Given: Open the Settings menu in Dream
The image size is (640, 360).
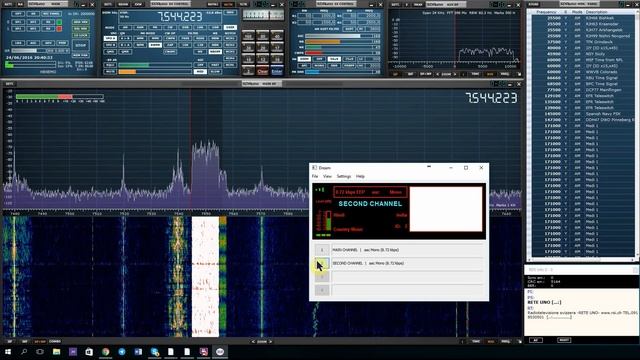Looking at the screenshot, I should [344, 176].
